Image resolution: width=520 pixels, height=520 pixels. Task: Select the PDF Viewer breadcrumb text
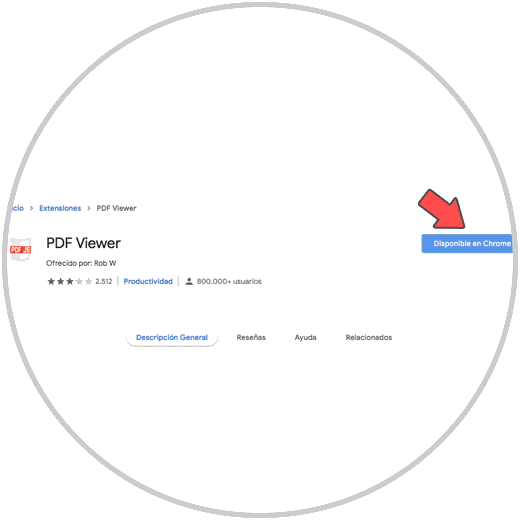(116, 208)
